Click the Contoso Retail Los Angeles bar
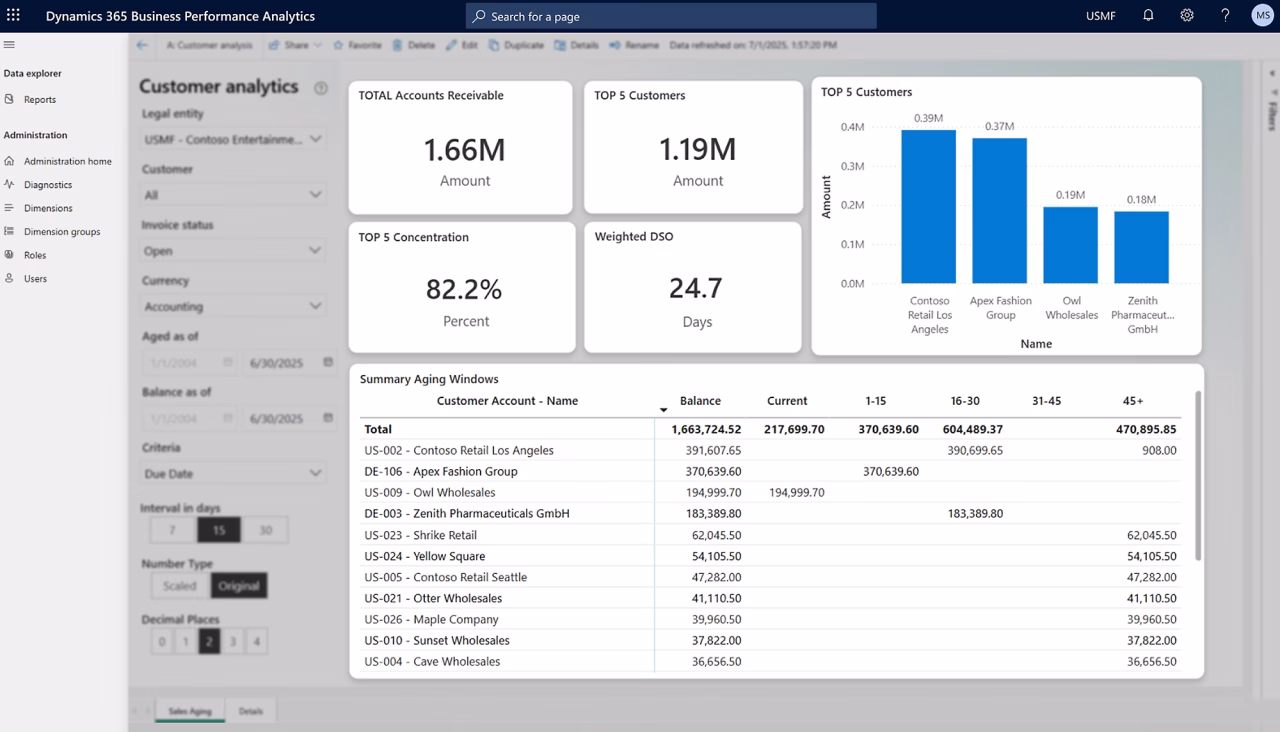Viewport: 1280px width, 732px height. click(929, 207)
